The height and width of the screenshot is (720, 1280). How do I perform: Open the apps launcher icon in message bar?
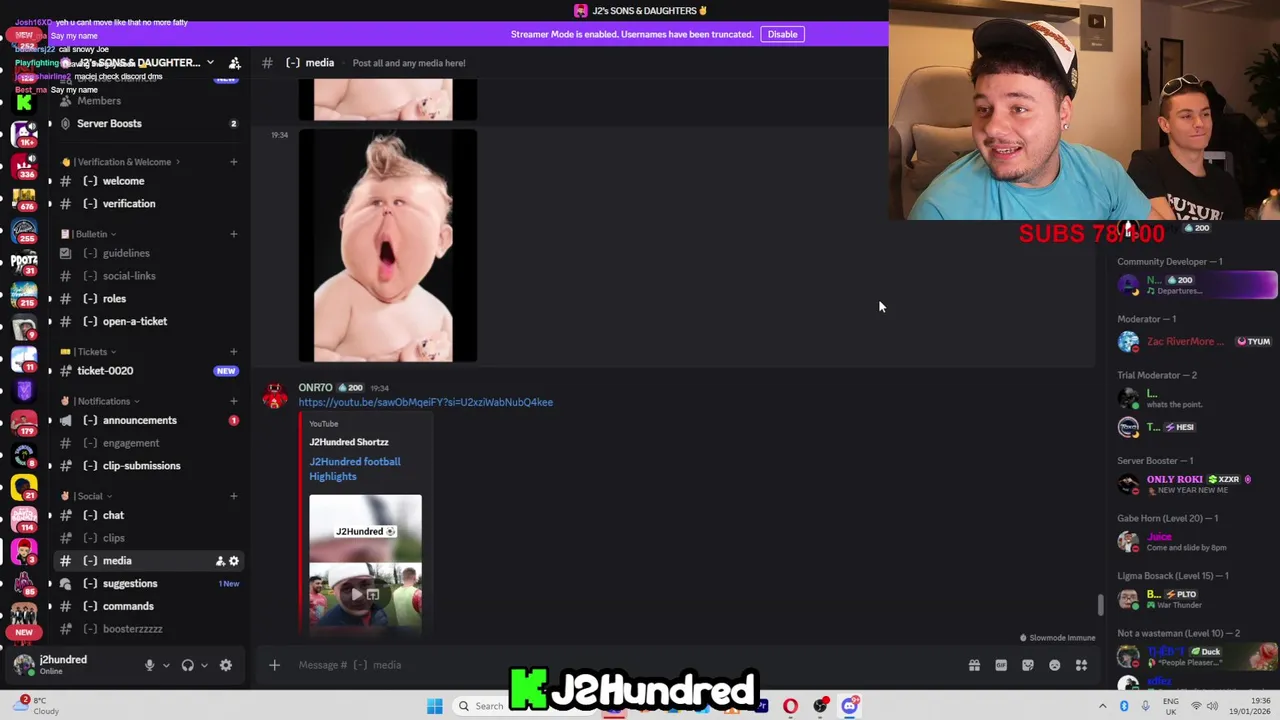pos(1081,665)
